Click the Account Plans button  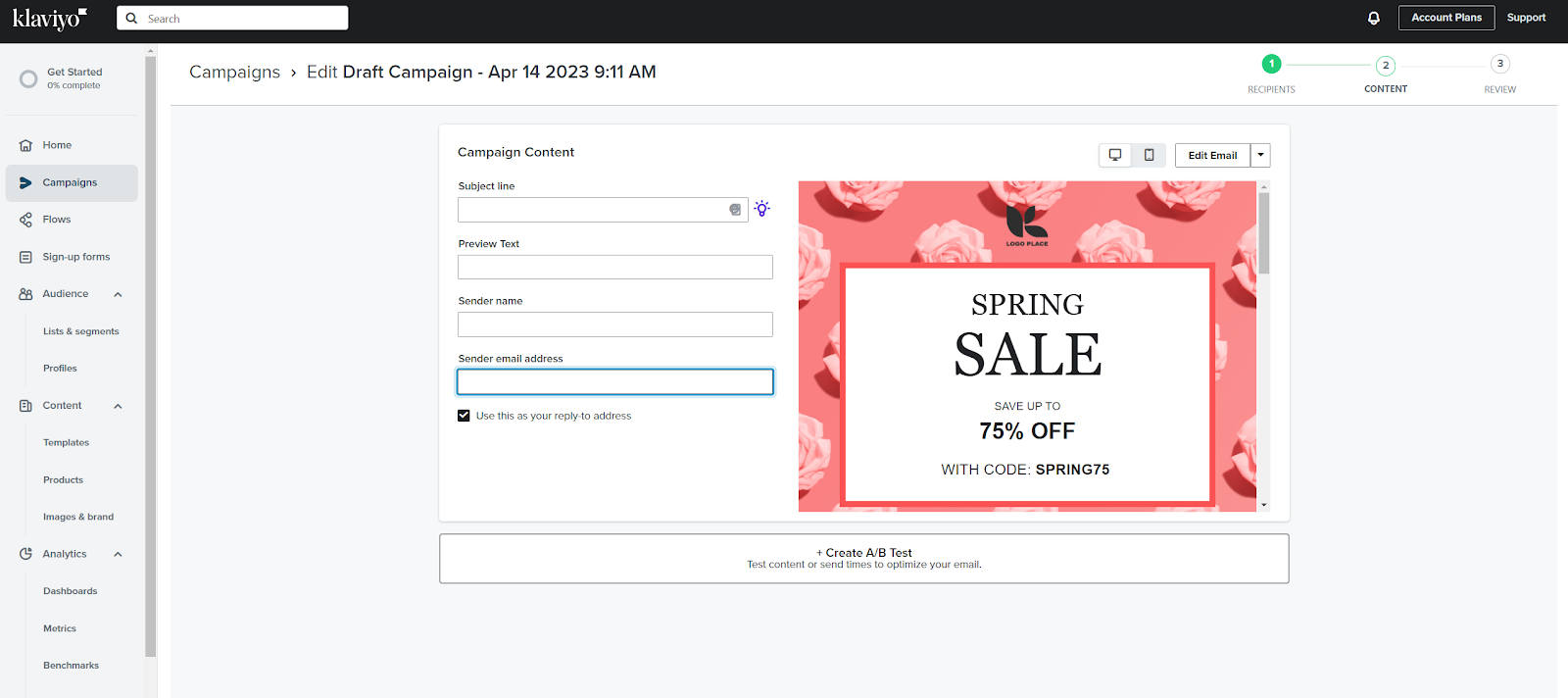pyautogui.click(x=1445, y=18)
